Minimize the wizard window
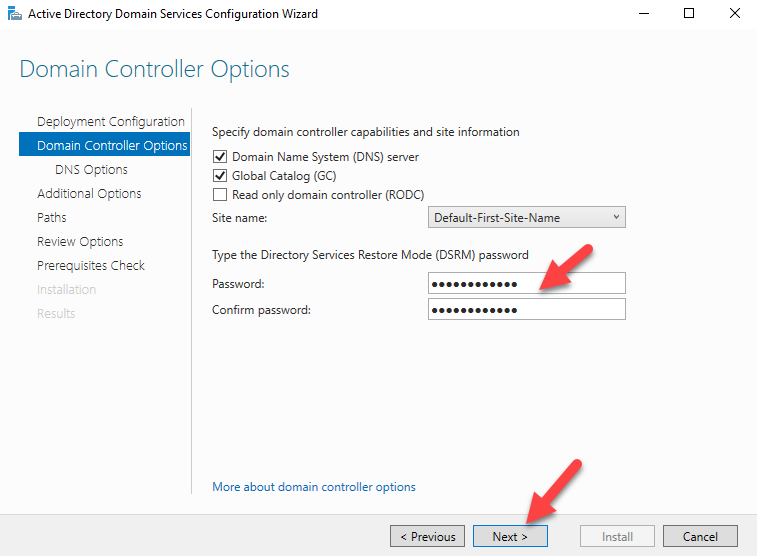 [x=644, y=14]
